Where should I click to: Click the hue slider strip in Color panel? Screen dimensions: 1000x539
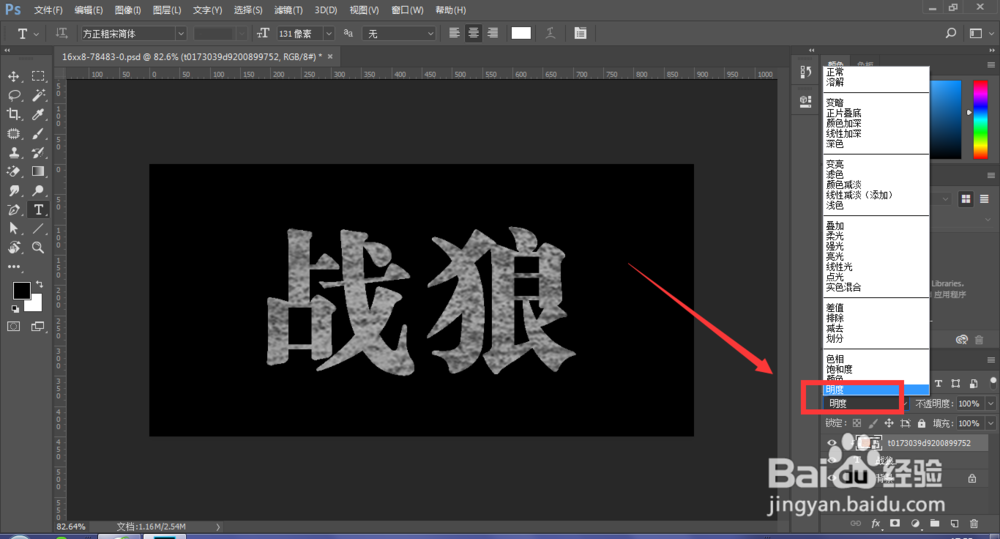(x=980, y=119)
